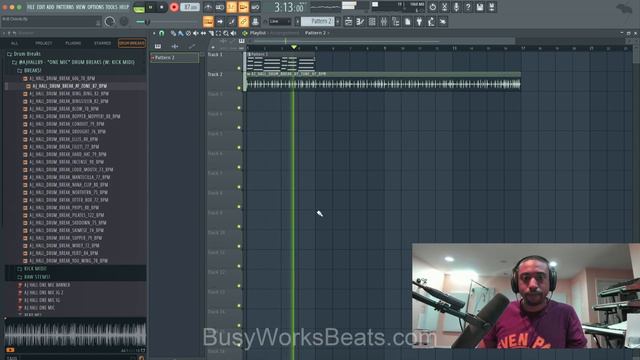Click the red record button
The height and width of the screenshot is (360, 640).
point(174,7)
